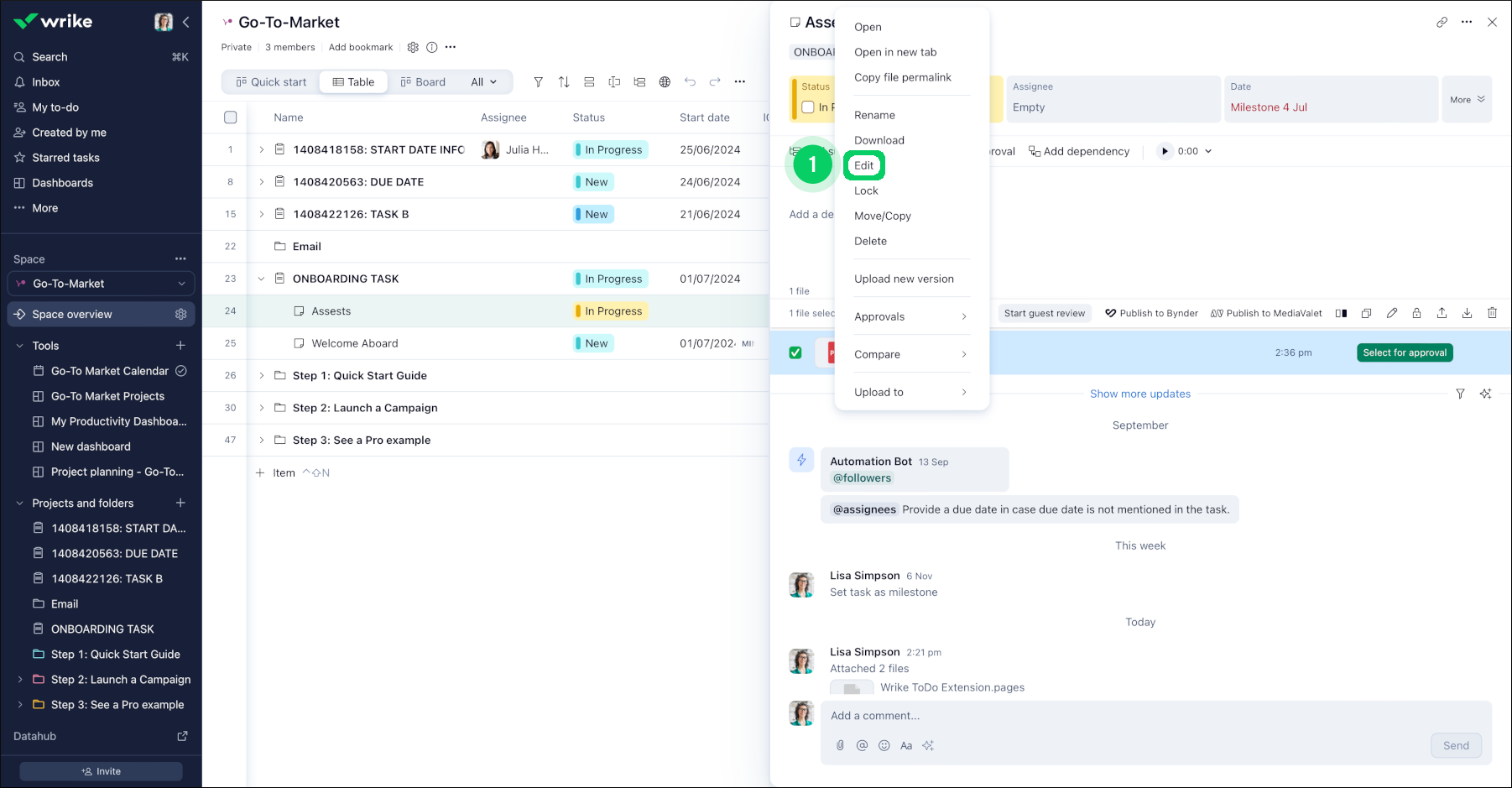Click Show more updates link
Viewport: 1512px width, 788px height.
point(1140,394)
